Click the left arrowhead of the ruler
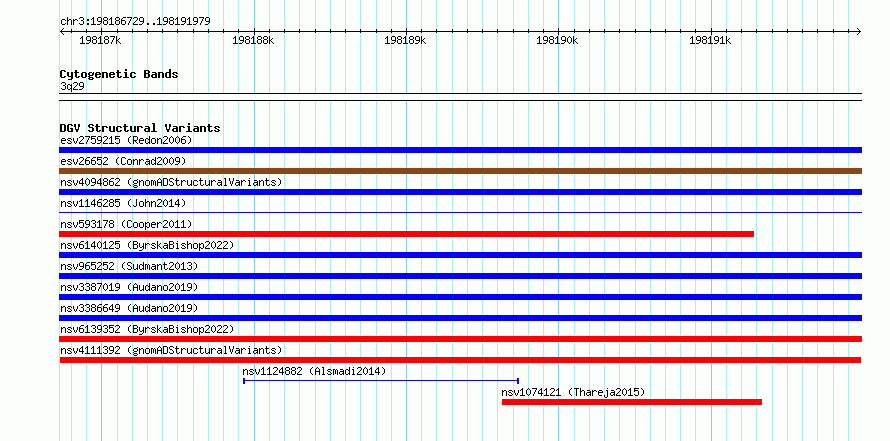 pos(62,32)
